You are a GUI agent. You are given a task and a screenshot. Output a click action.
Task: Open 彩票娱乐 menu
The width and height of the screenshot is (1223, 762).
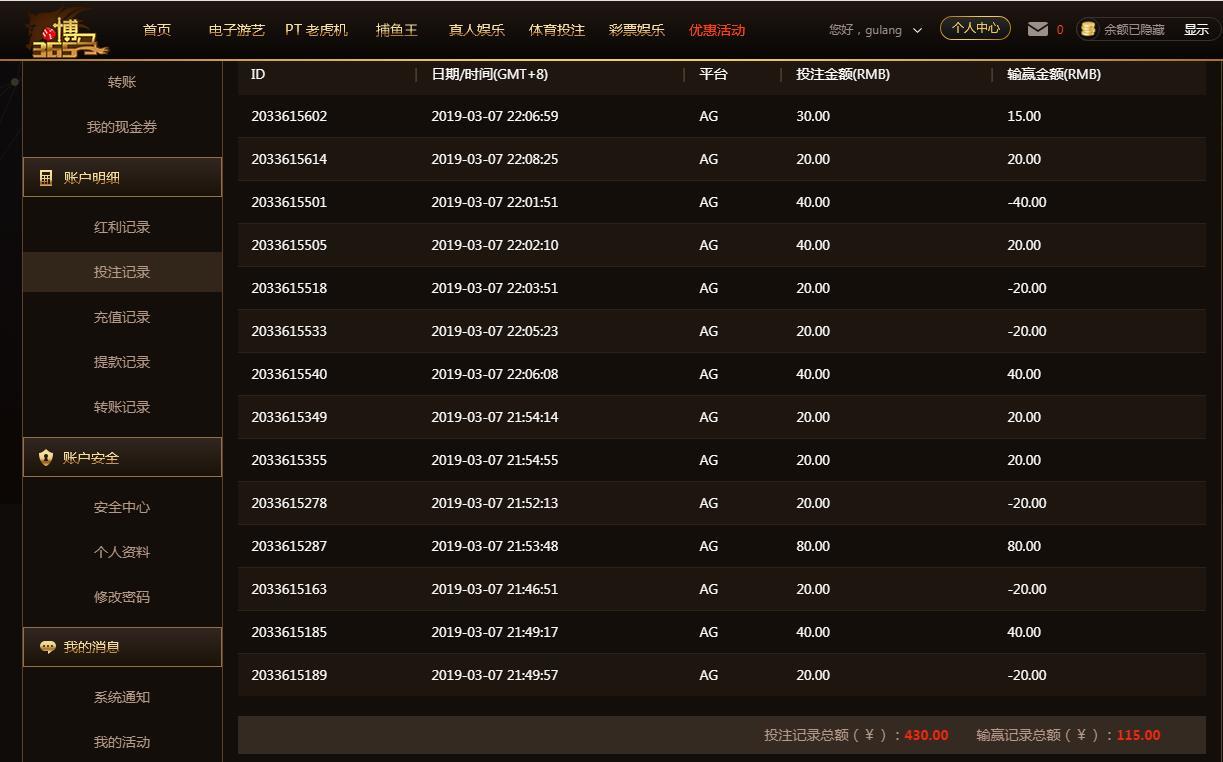[637, 30]
